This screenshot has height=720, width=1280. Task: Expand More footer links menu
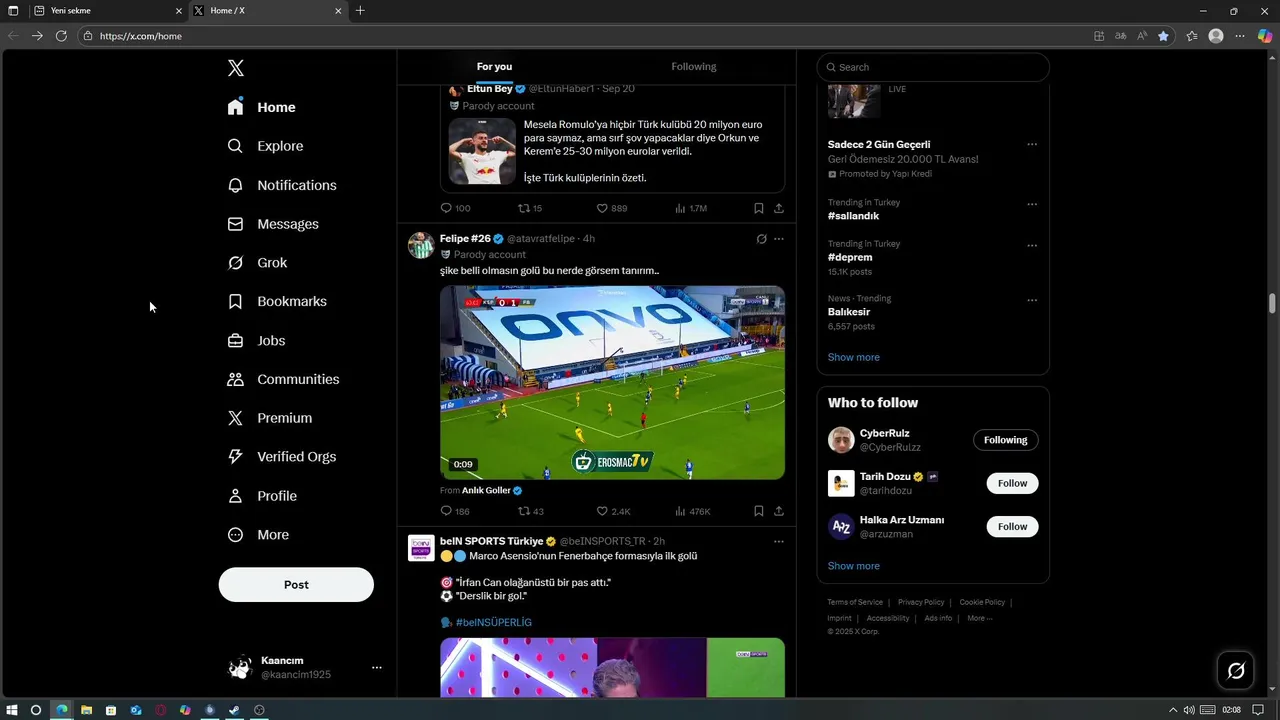click(x=979, y=618)
